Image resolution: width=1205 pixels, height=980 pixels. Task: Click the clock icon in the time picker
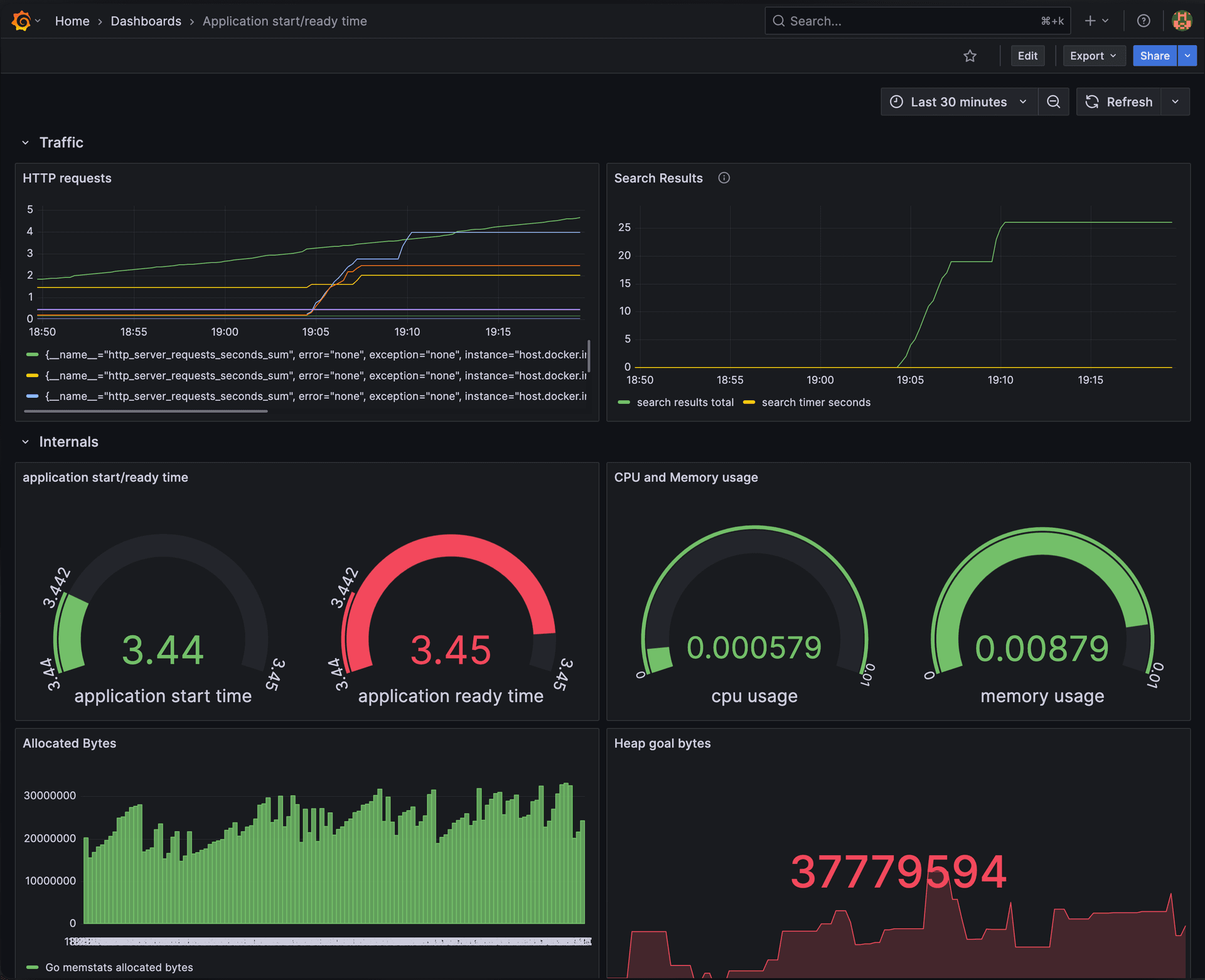[x=896, y=102]
